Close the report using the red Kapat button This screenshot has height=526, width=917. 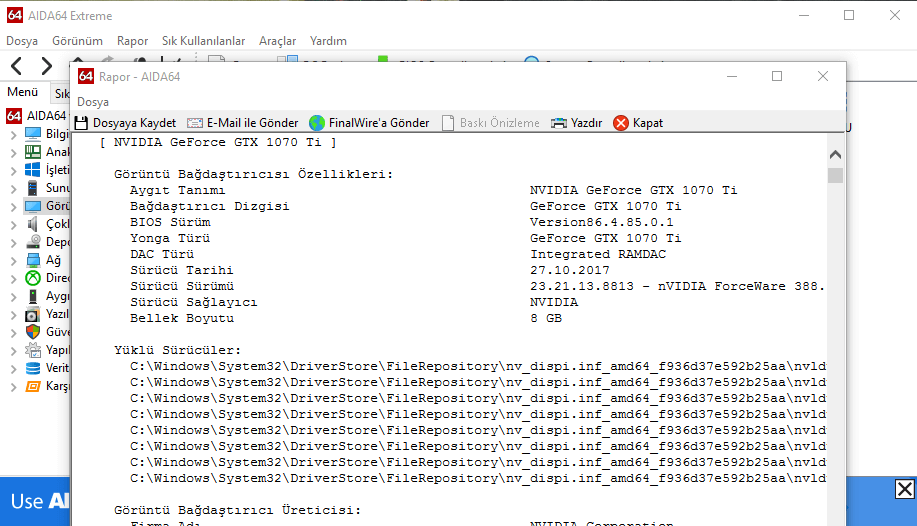tap(638, 123)
